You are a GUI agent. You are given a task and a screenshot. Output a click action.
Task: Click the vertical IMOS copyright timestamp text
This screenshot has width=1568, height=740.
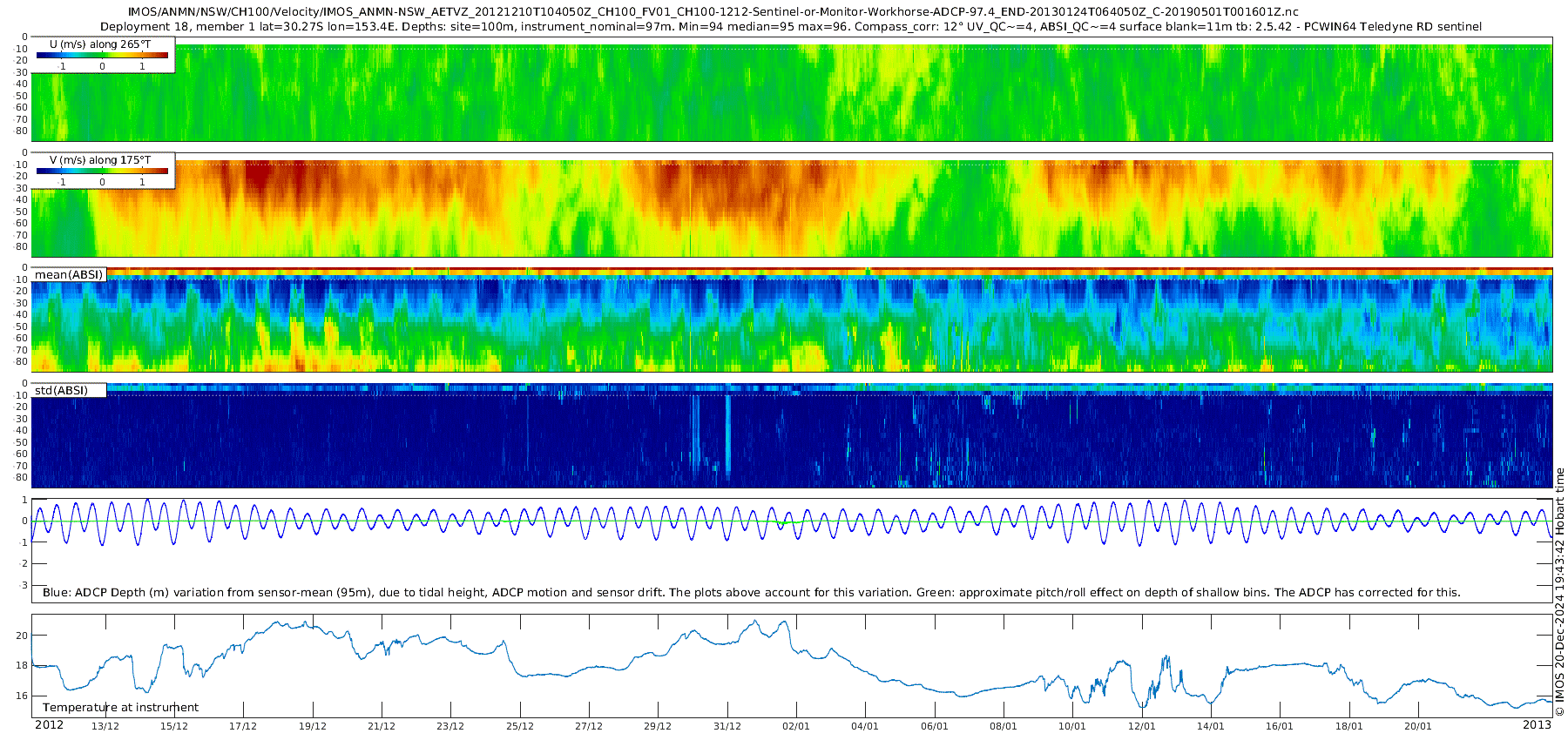click(x=1559, y=592)
